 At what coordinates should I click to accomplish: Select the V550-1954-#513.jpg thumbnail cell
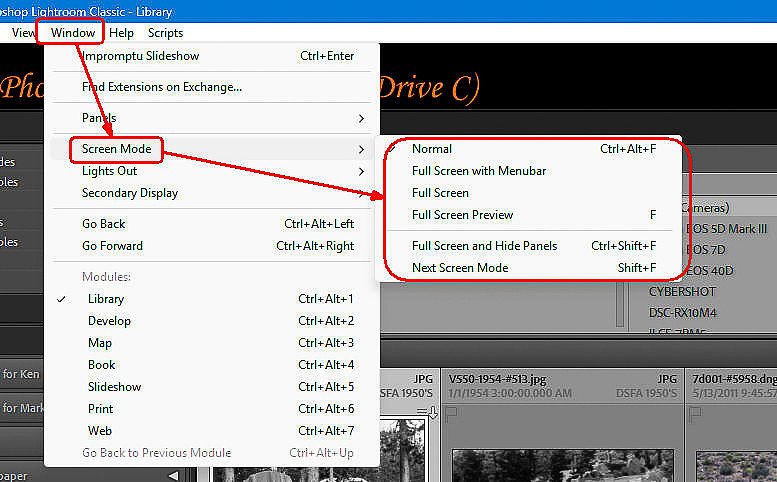[x=562, y=425]
